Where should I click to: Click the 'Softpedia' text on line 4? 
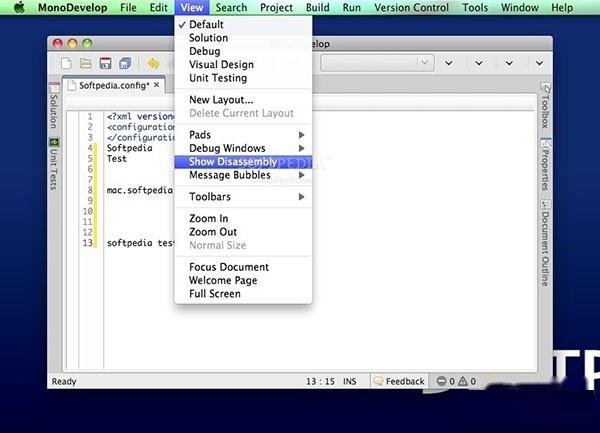coord(130,148)
